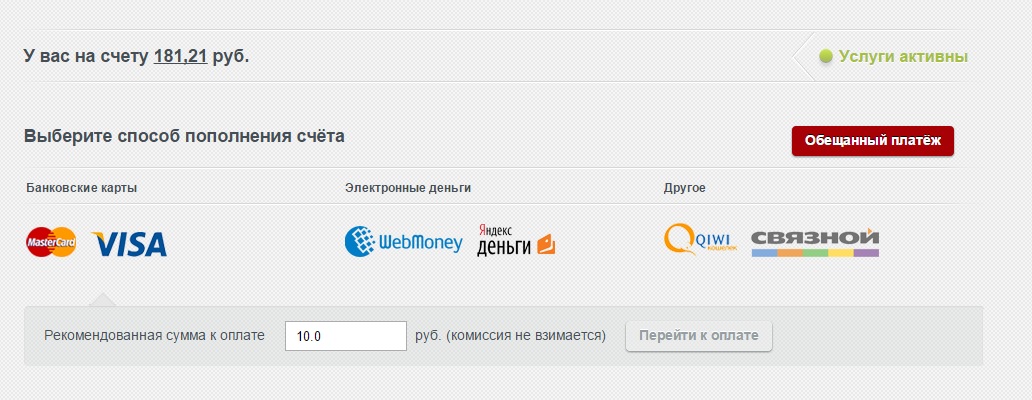Select the Электронные деньги category heading
Viewport: 1032px width, 400px height.
pos(408,188)
